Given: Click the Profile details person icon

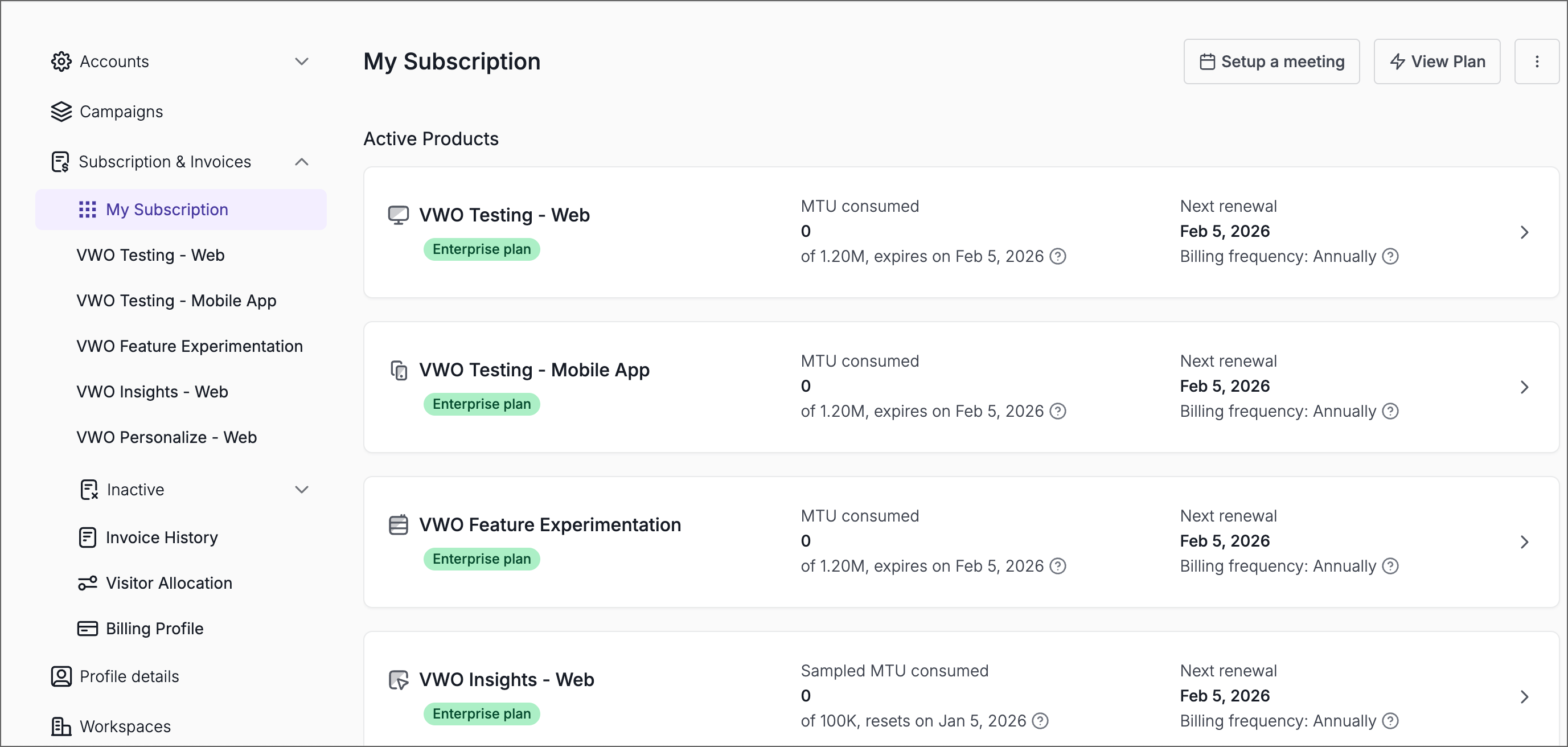Looking at the screenshot, I should [61, 676].
